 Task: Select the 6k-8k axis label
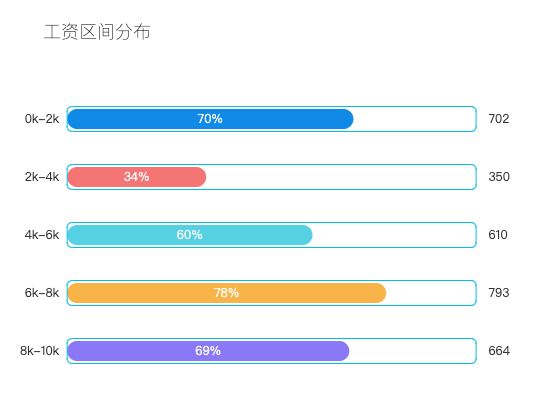pyautogui.click(x=42, y=292)
